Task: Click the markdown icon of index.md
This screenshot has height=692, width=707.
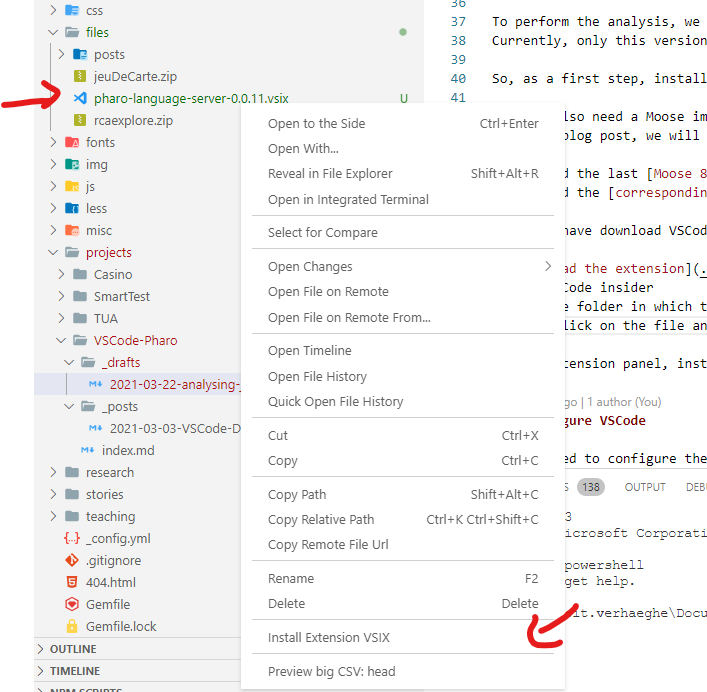Action: (x=87, y=450)
